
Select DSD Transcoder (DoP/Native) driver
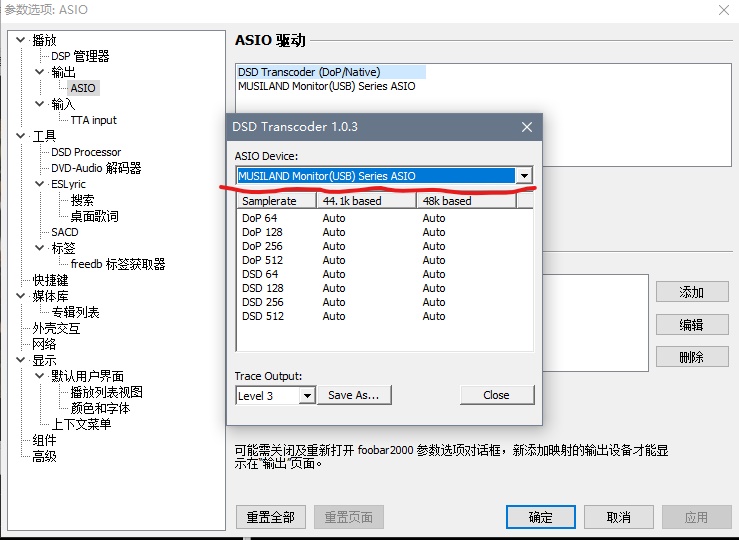point(309,72)
